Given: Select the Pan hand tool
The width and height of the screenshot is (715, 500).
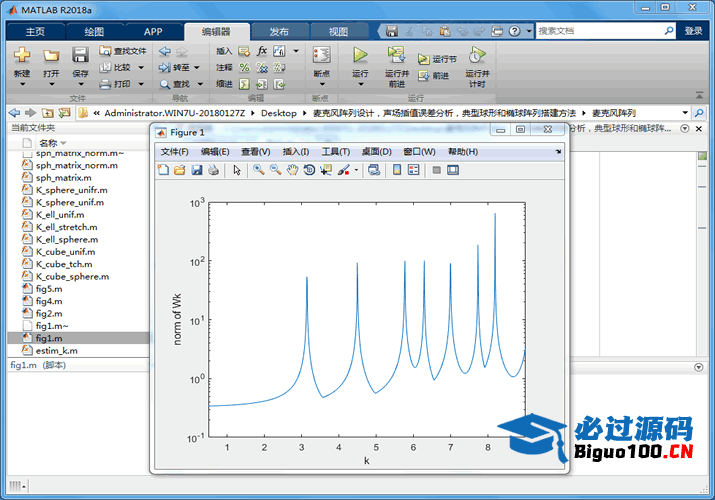Looking at the screenshot, I should pos(292,170).
